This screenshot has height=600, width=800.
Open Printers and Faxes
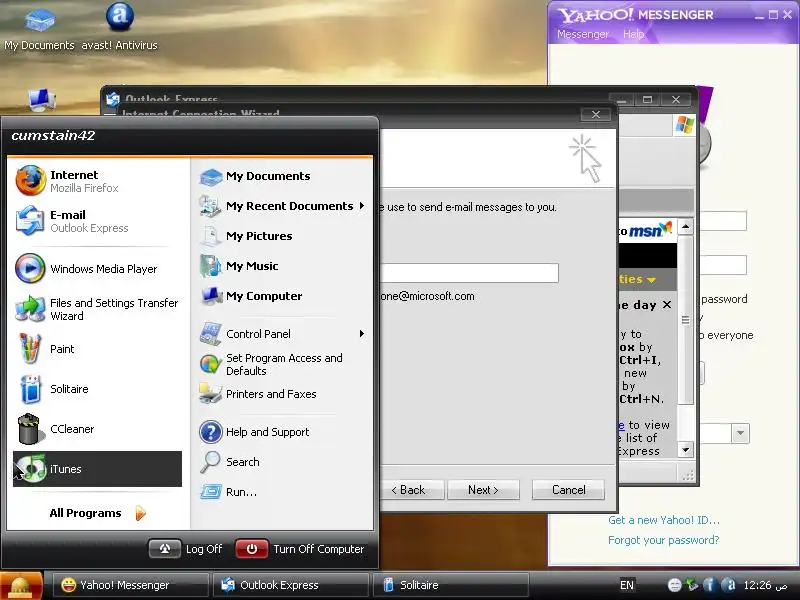(282, 394)
